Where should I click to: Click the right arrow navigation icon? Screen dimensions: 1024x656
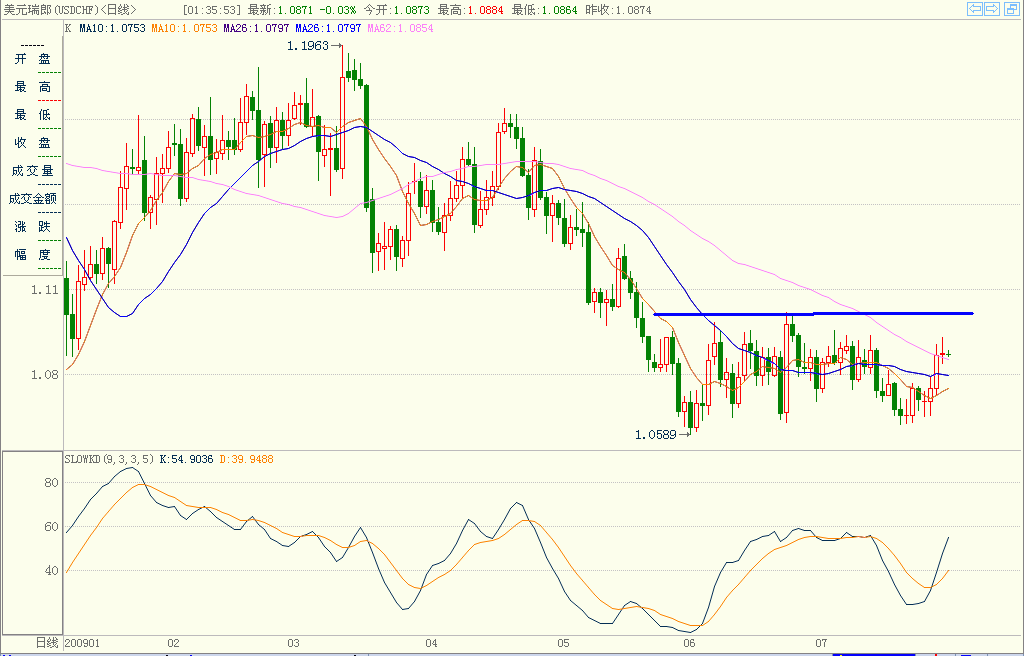pyautogui.click(x=992, y=8)
